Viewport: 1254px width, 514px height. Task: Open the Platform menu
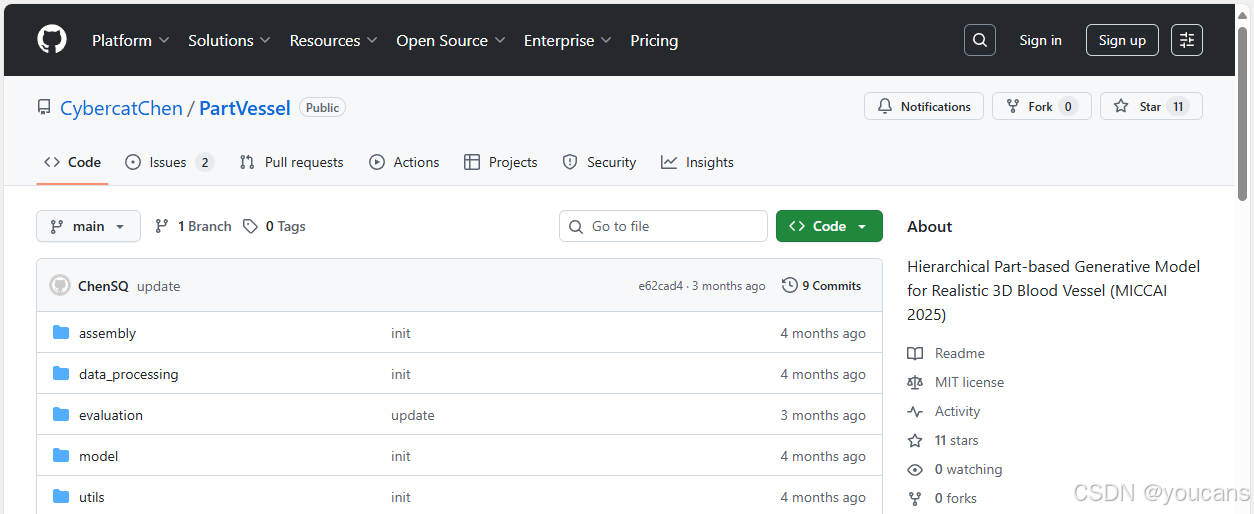point(131,40)
